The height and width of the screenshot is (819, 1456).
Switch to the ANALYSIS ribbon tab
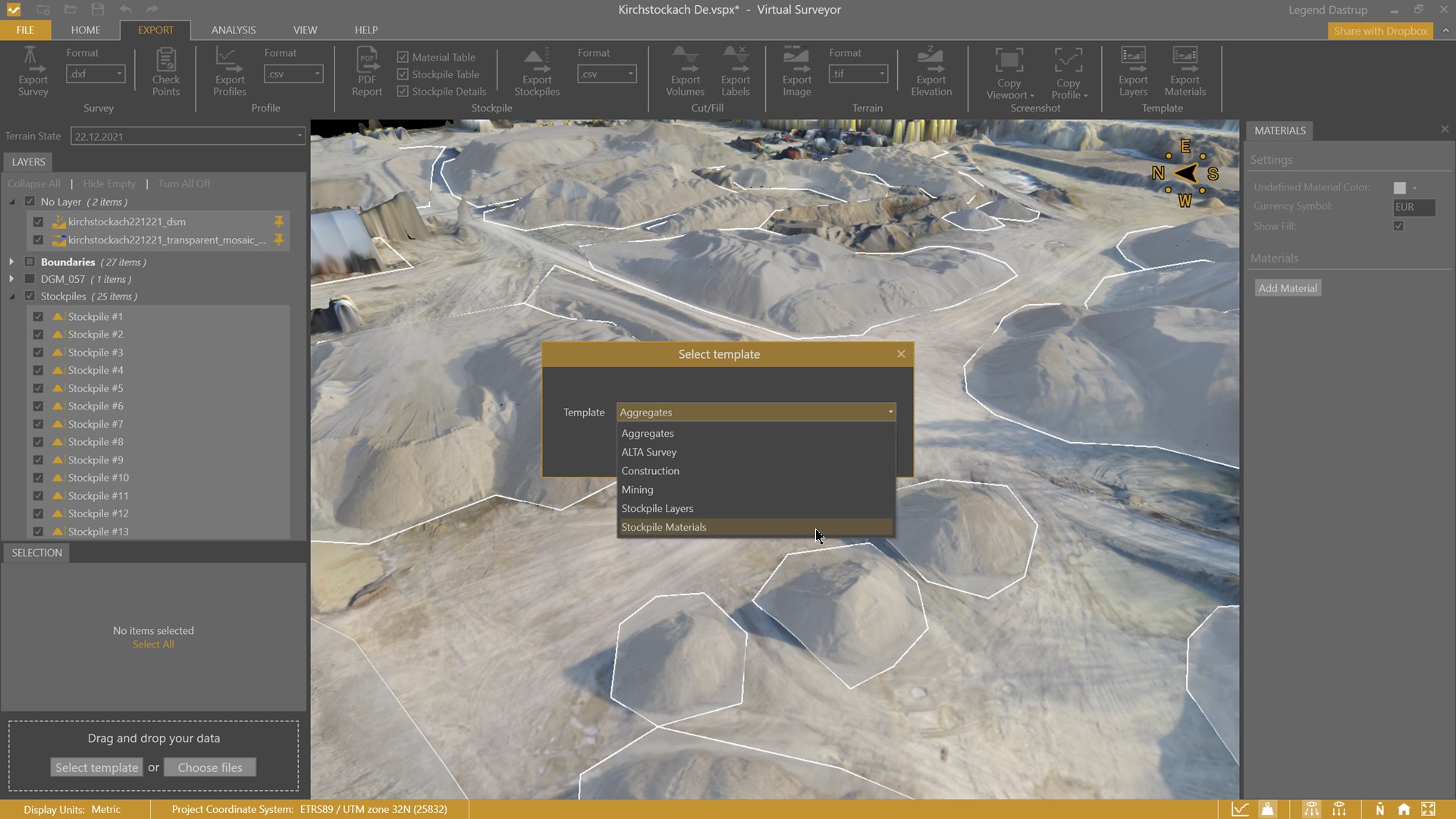(233, 30)
